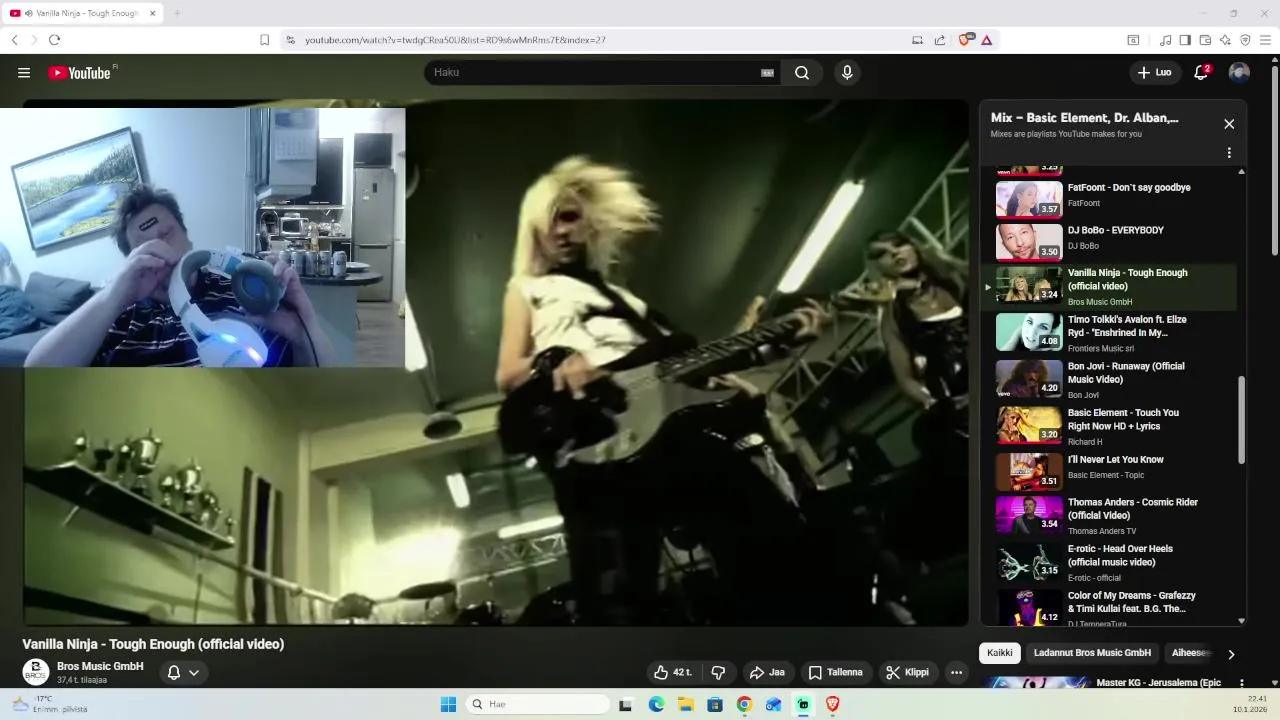Open the Bros Music GmbH channel avatar

click(x=36, y=672)
